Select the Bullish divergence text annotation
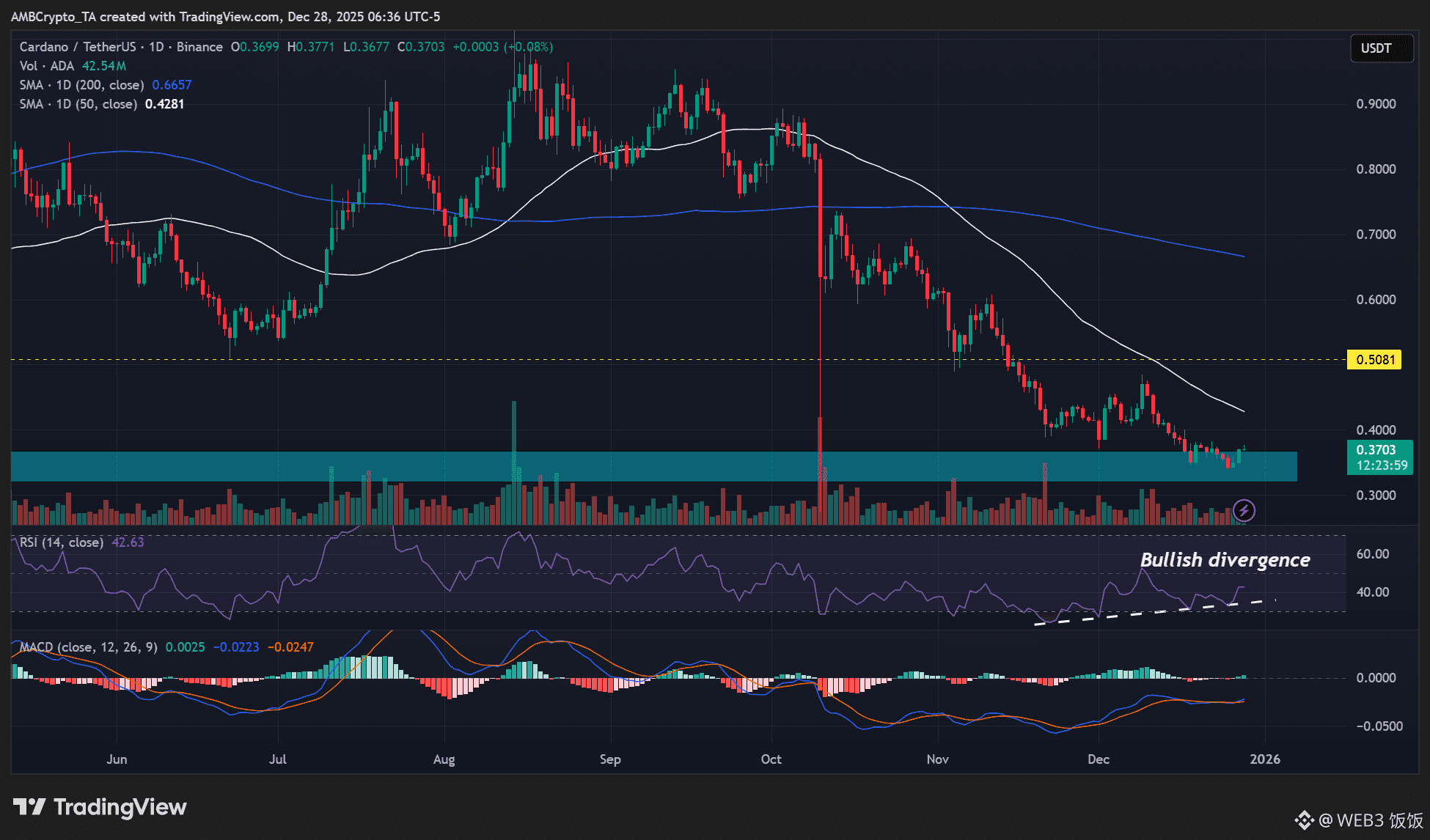Screen dimensions: 1430x840 coord(1225,560)
